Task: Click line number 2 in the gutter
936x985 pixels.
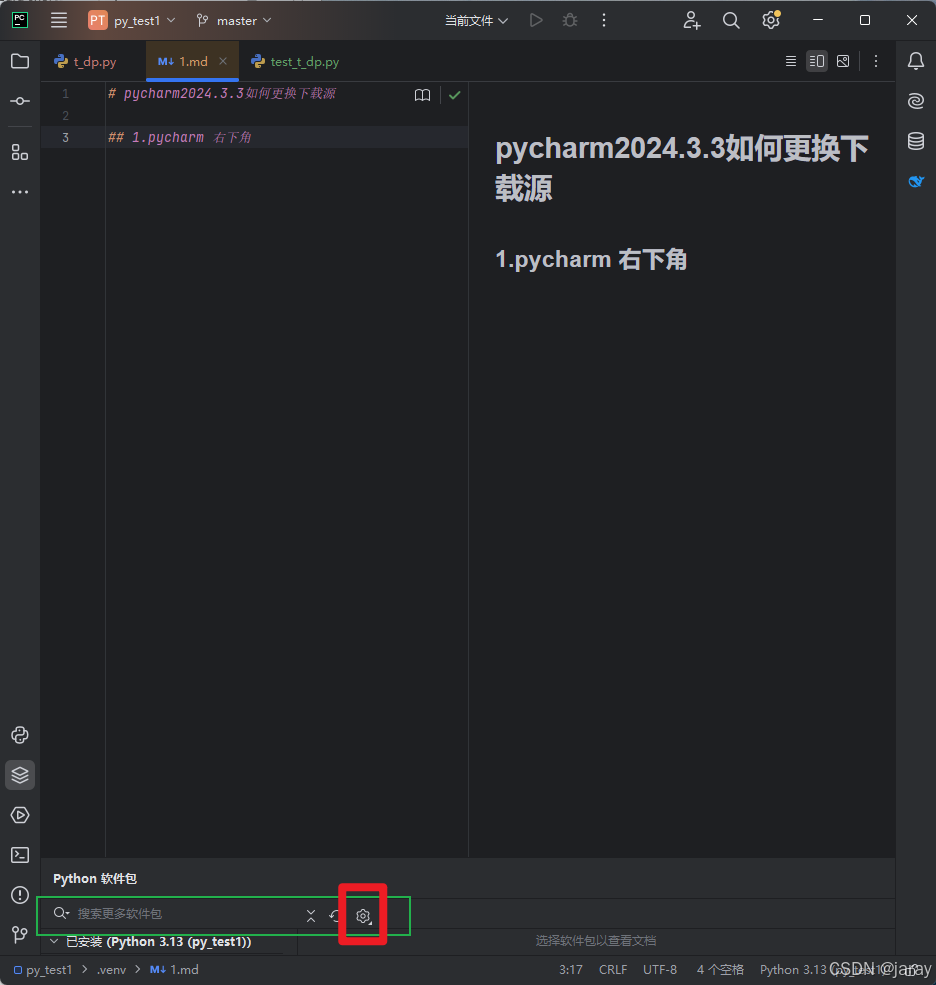Action: (x=65, y=116)
